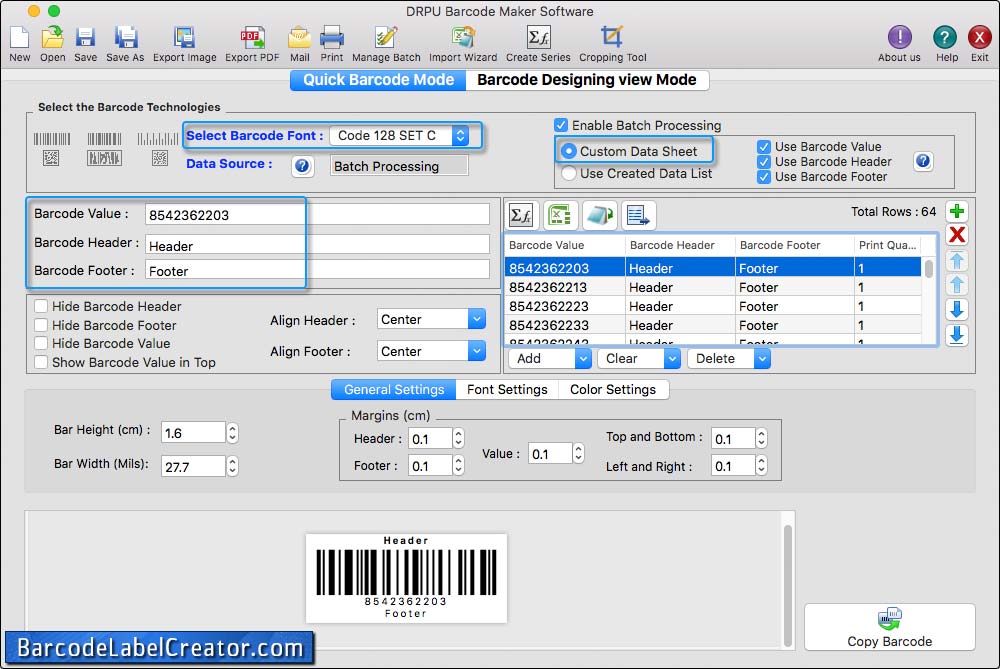Click the Bar Width stepper arrows
1000x669 pixels.
pos(233,466)
